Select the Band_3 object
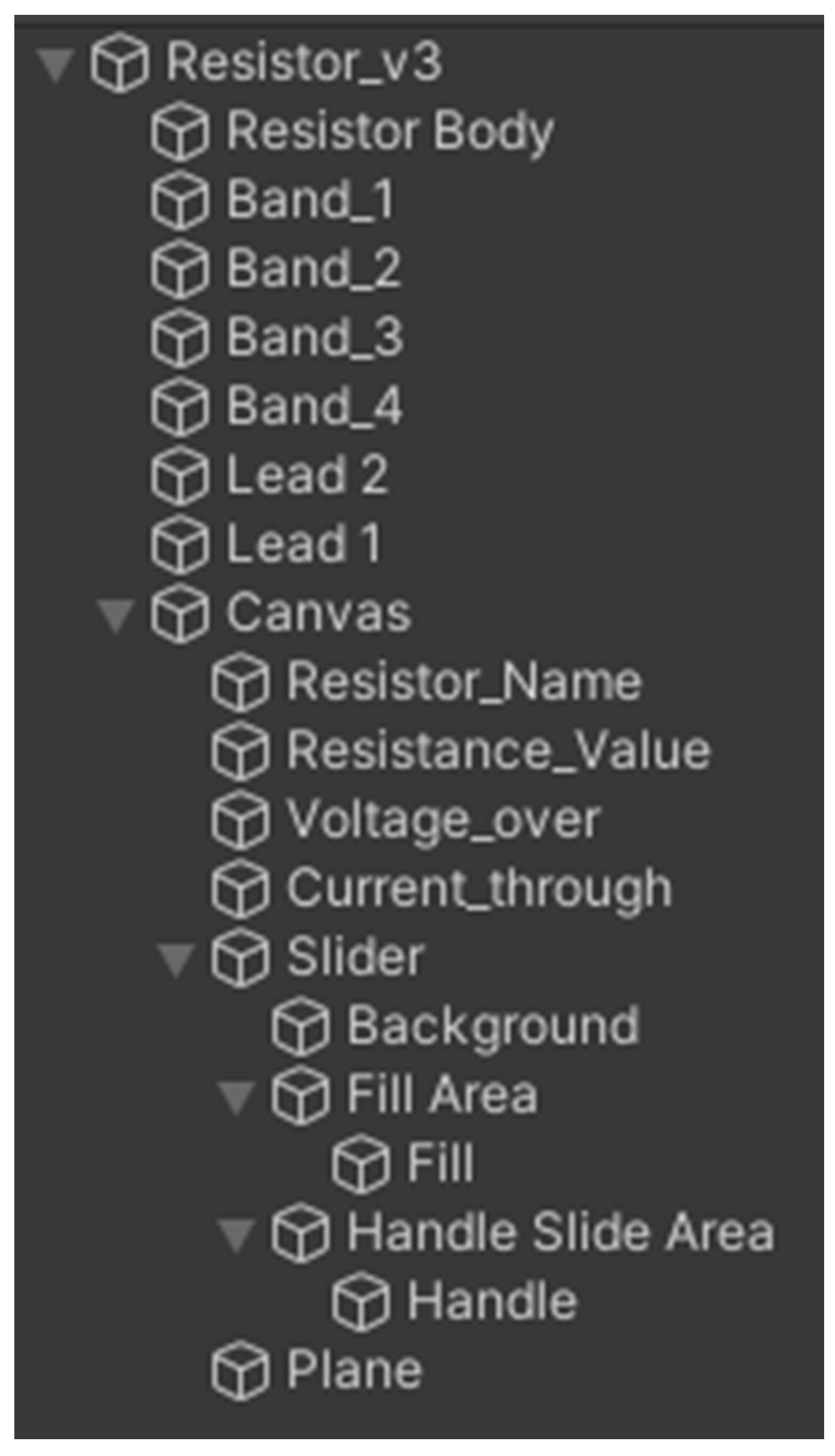The width and height of the screenshot is (835, 1456). click(315, 338)
